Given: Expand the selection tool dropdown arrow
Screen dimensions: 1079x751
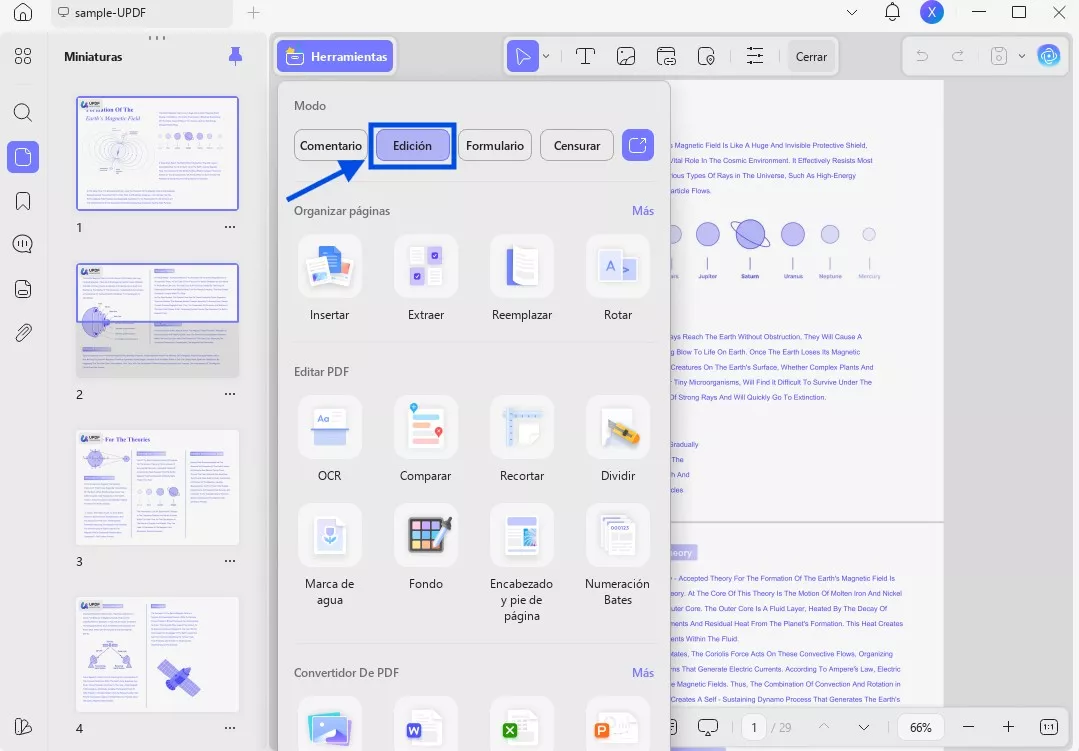Looking at the screenshot, I should 546,56.
